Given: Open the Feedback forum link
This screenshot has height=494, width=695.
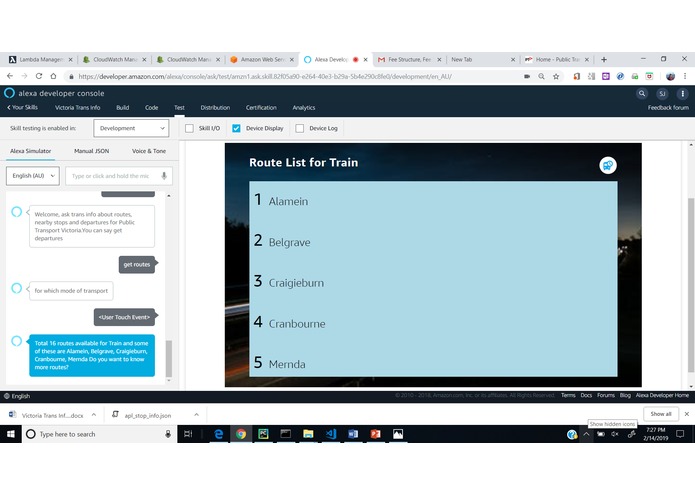Looking at the screenshot, I should (x=668, y=107).
